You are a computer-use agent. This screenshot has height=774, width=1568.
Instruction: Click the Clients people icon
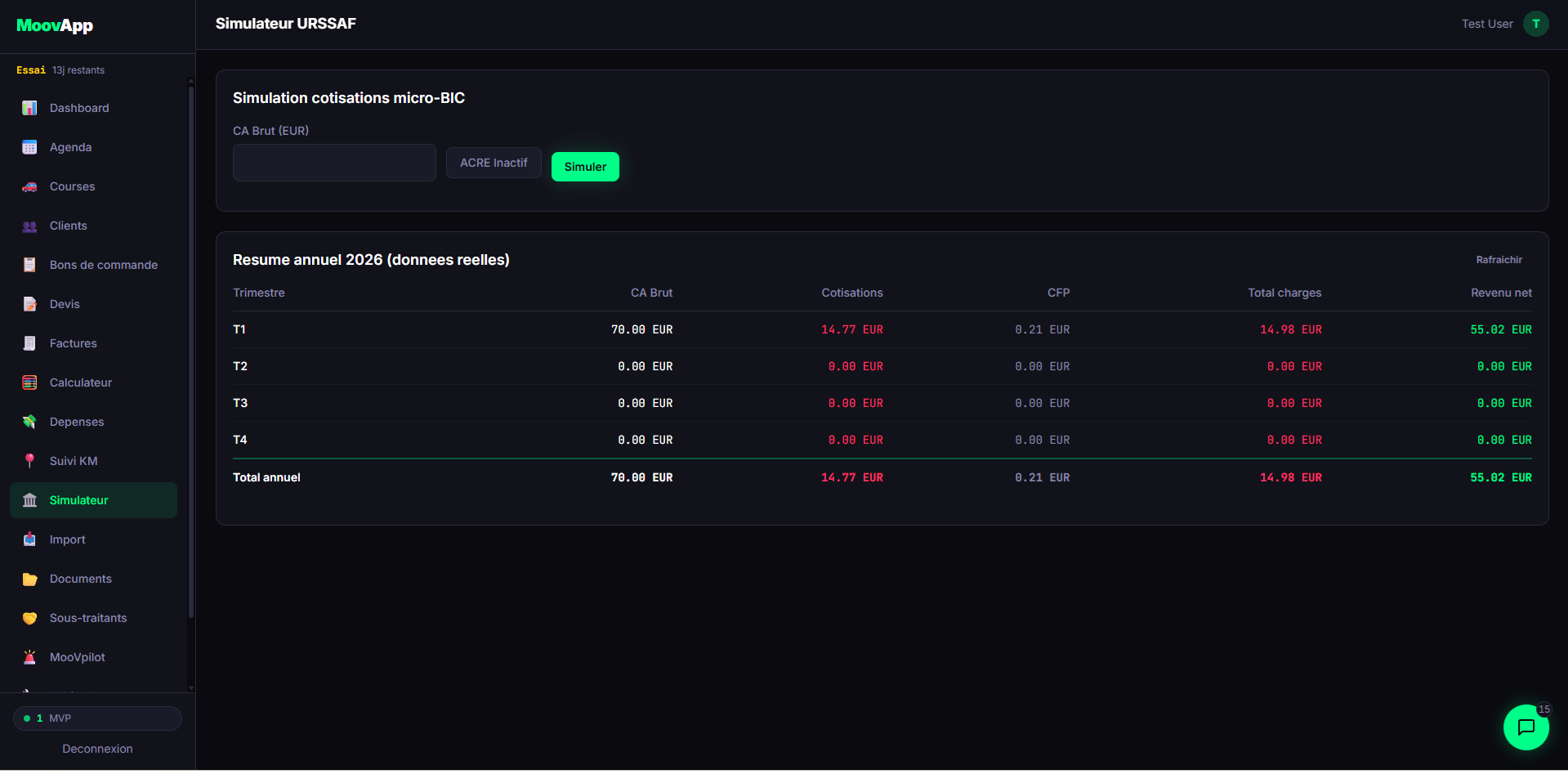click(29, 226)
